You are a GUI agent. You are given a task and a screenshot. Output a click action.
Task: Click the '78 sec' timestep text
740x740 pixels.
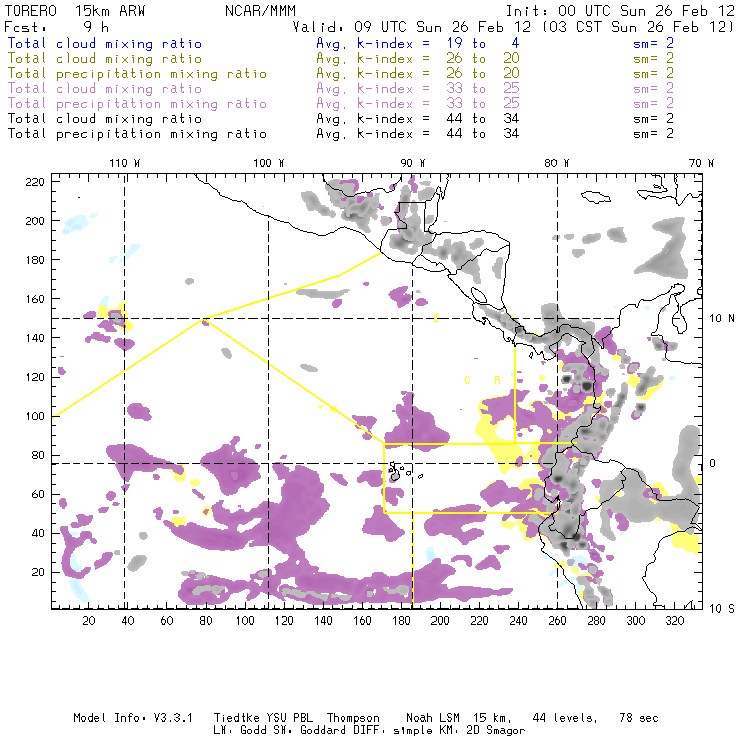pos(639,718)
